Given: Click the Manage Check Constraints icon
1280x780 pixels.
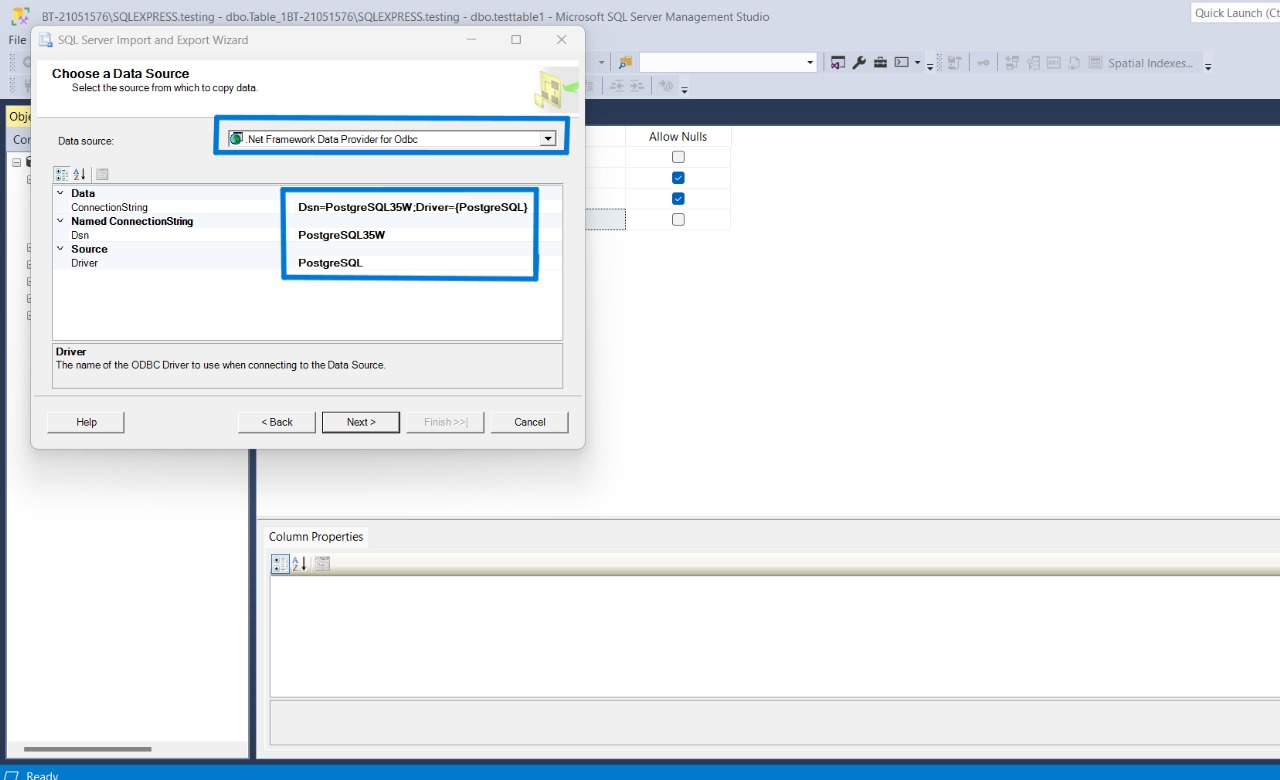Looking at the screenshot, I should (1095, 63).
